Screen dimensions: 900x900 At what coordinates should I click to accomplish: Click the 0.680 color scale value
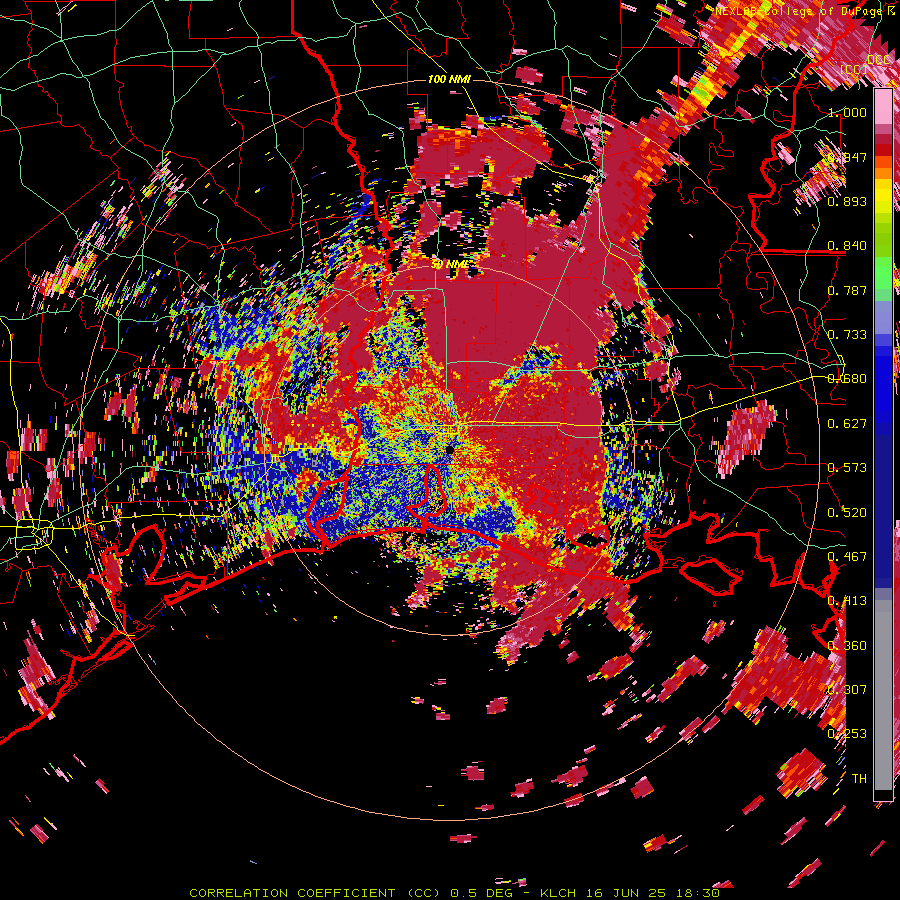pyautogui.click(x=847, y=379)
